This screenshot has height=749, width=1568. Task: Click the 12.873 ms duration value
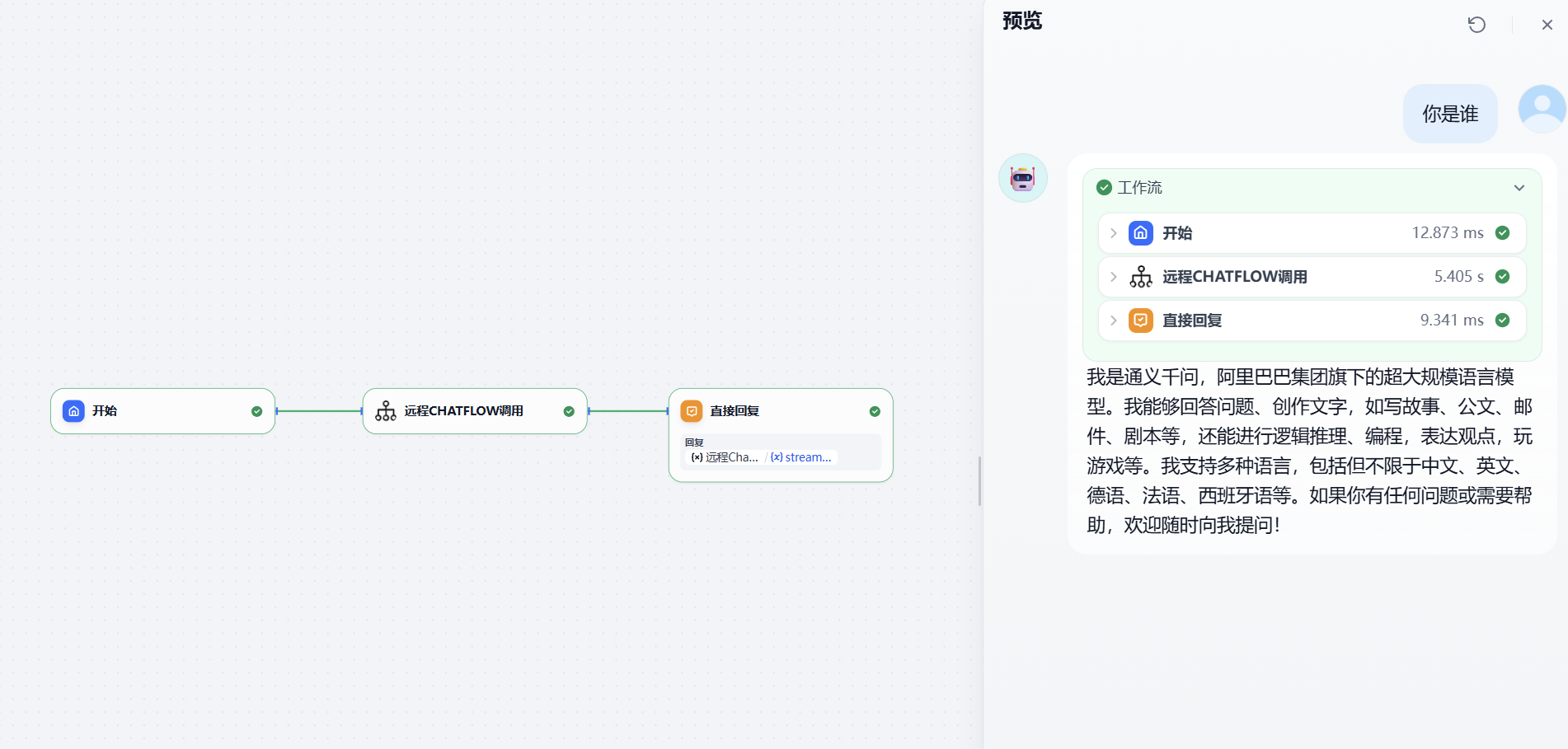pos(1448,233)
